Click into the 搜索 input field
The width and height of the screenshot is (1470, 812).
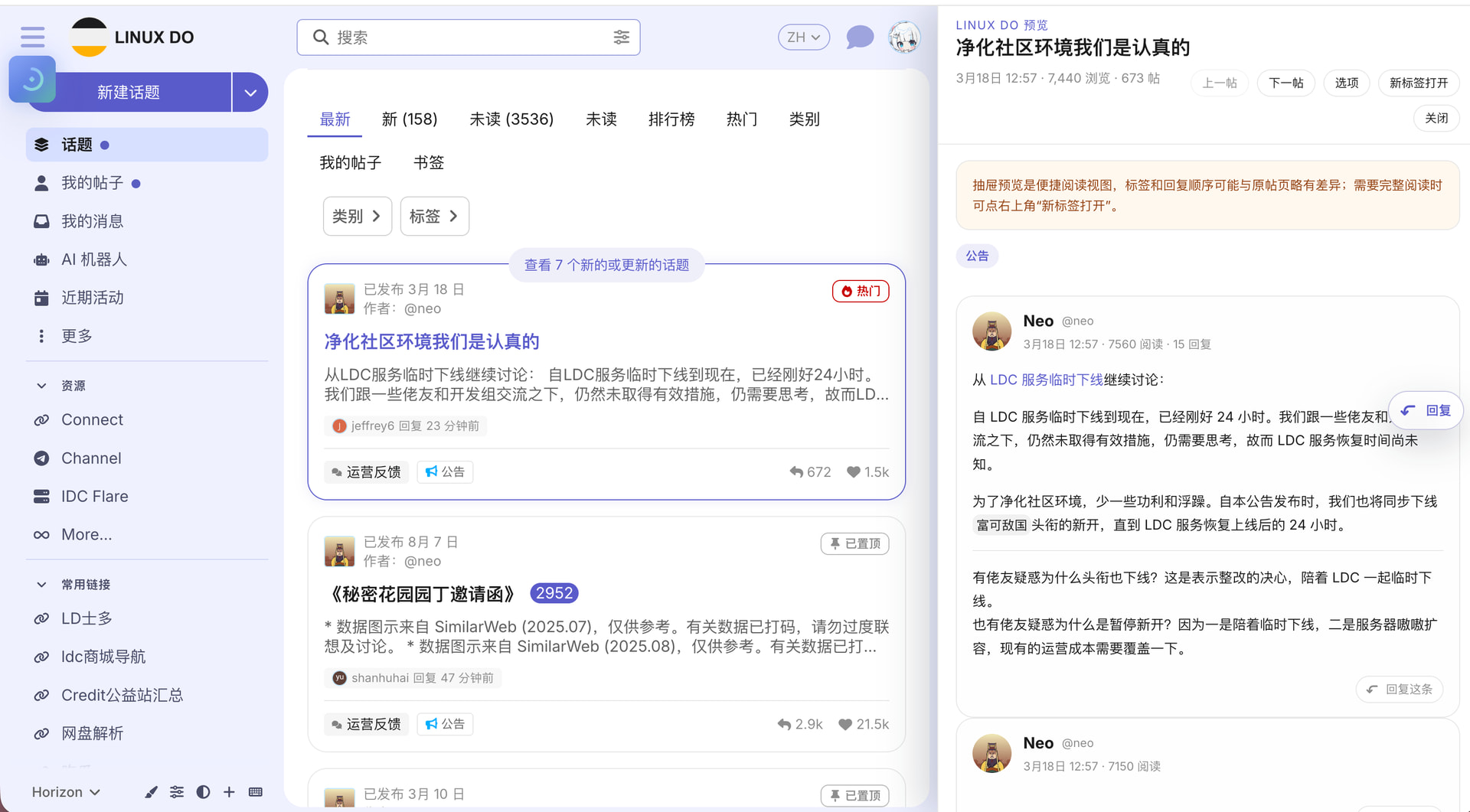469,37
